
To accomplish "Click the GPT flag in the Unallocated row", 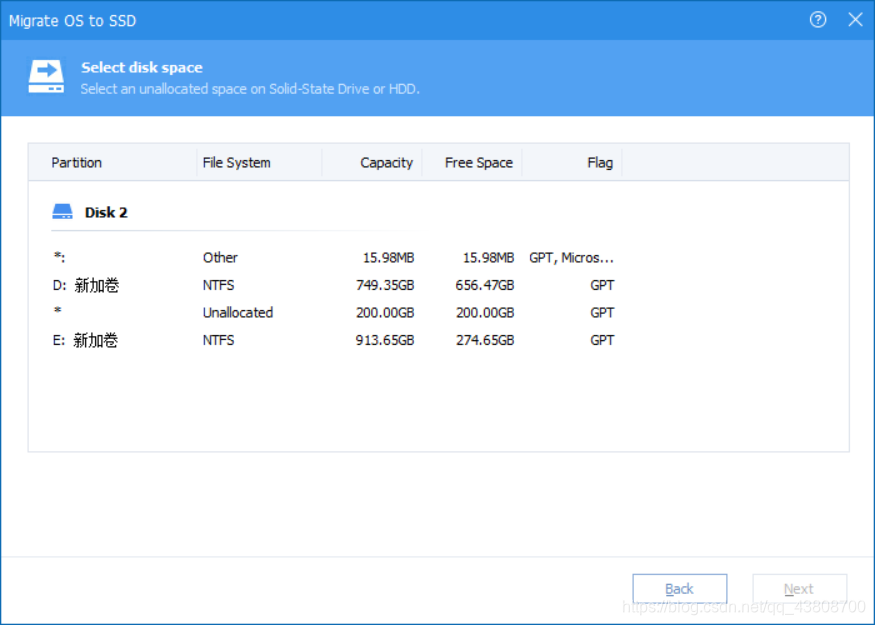I will 602,312.
